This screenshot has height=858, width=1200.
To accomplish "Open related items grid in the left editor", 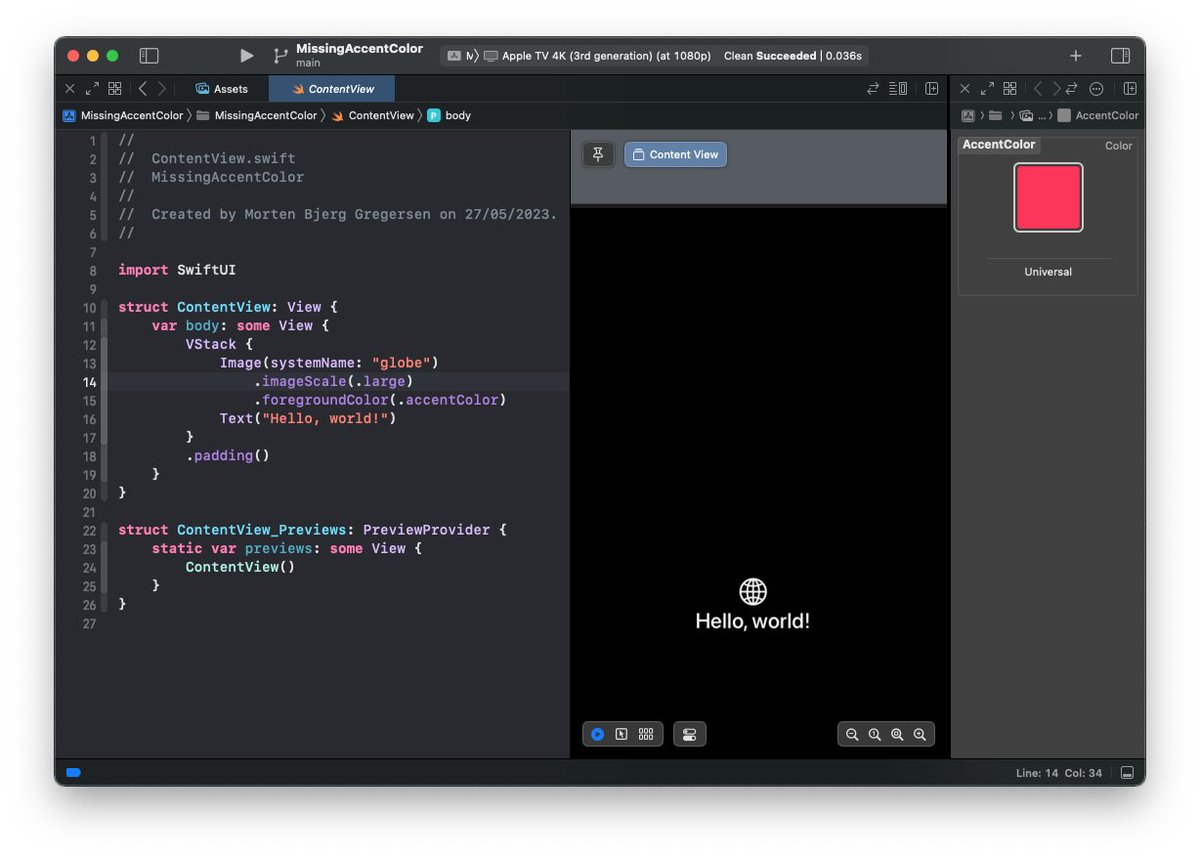I will point(115,89).
